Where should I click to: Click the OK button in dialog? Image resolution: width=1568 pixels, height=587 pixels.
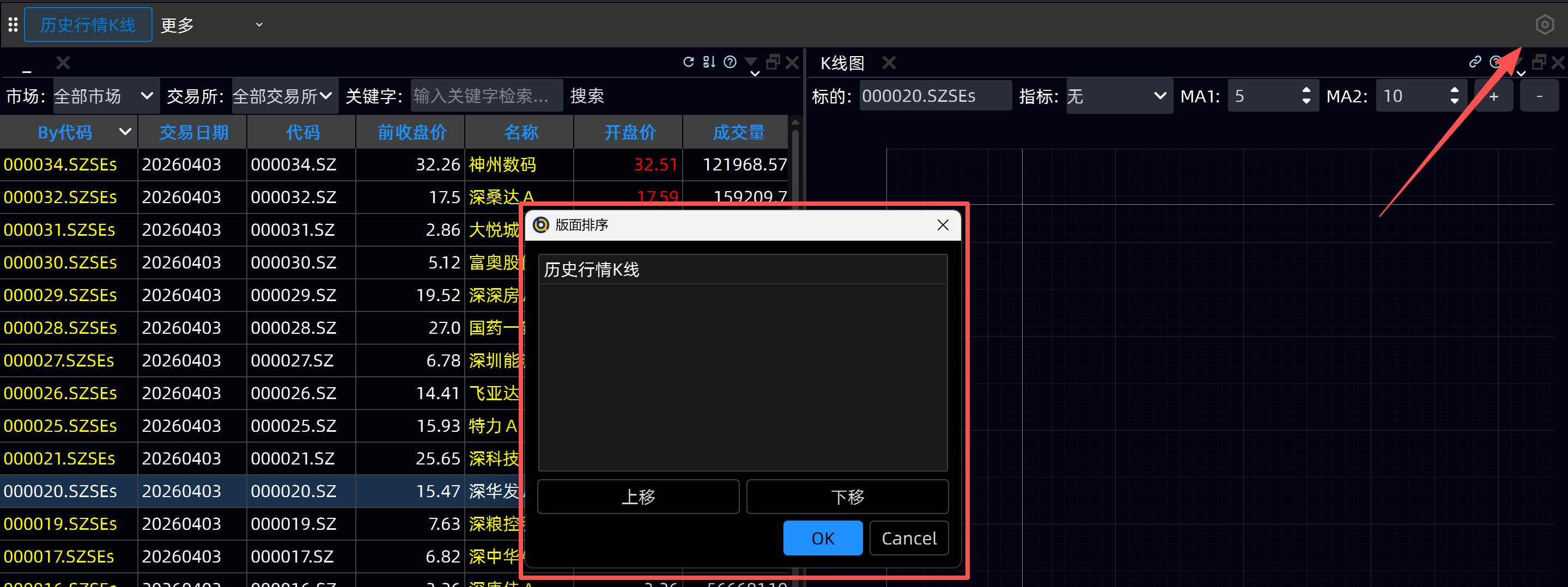pyautogui.click(x=822, y=539)
